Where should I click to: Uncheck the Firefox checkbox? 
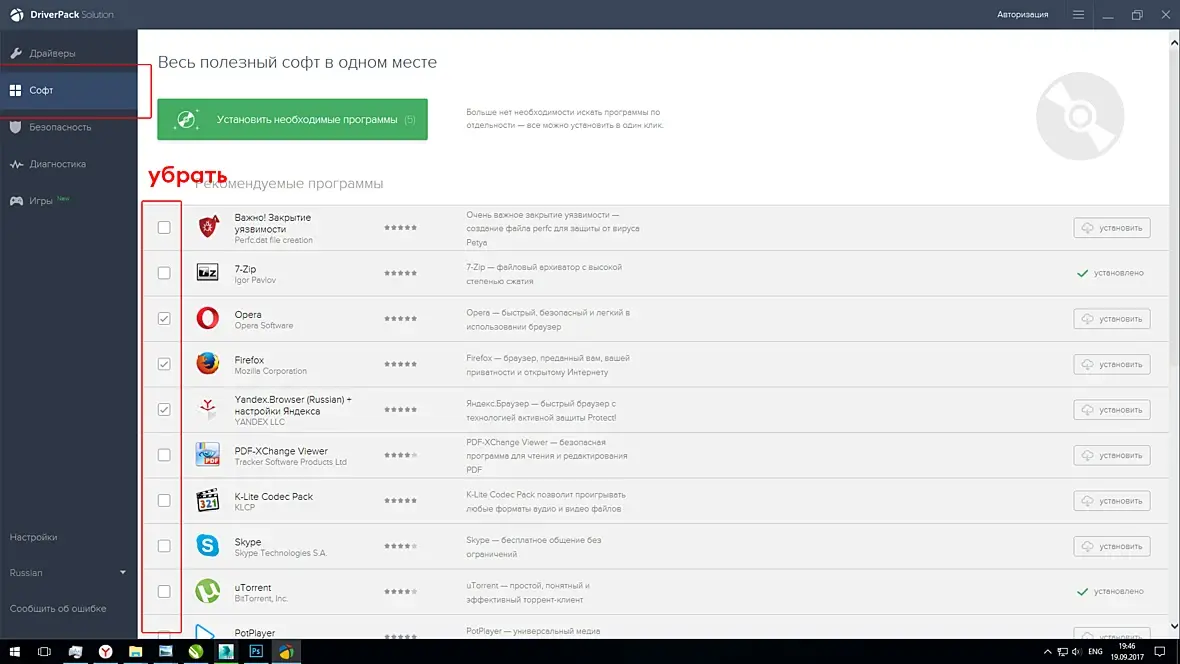pos(164,364)
